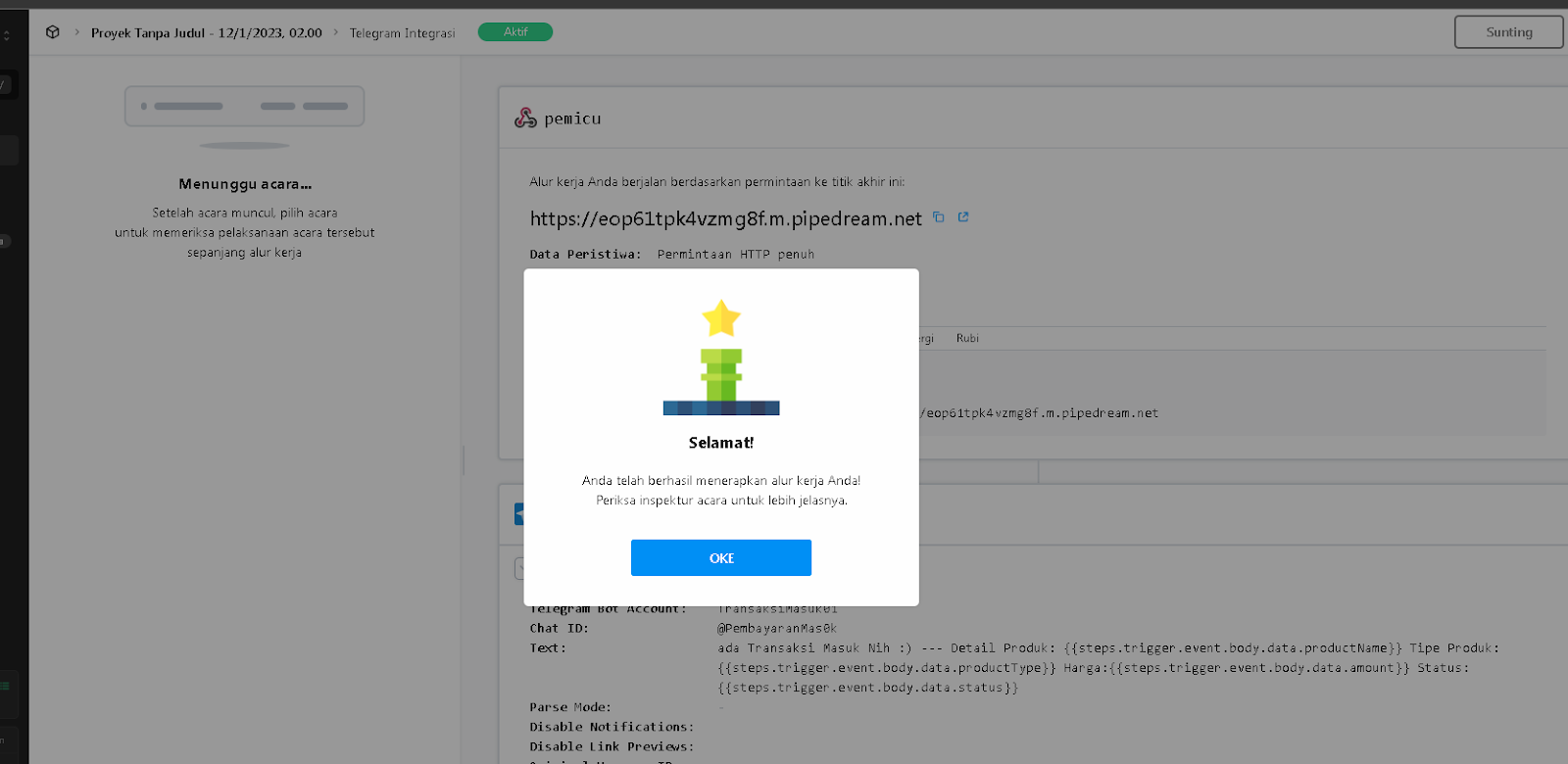The height and width of the screenshot is (764, 1568).
Task: Switch to the Rubi code tab
Action: click(967, 338)
